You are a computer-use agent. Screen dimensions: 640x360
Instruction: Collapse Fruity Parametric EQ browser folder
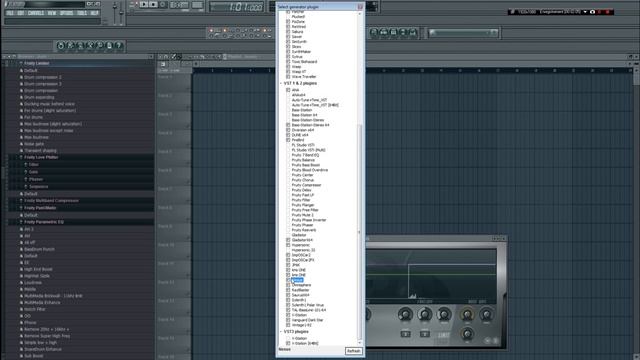click(x=21, y=222)
